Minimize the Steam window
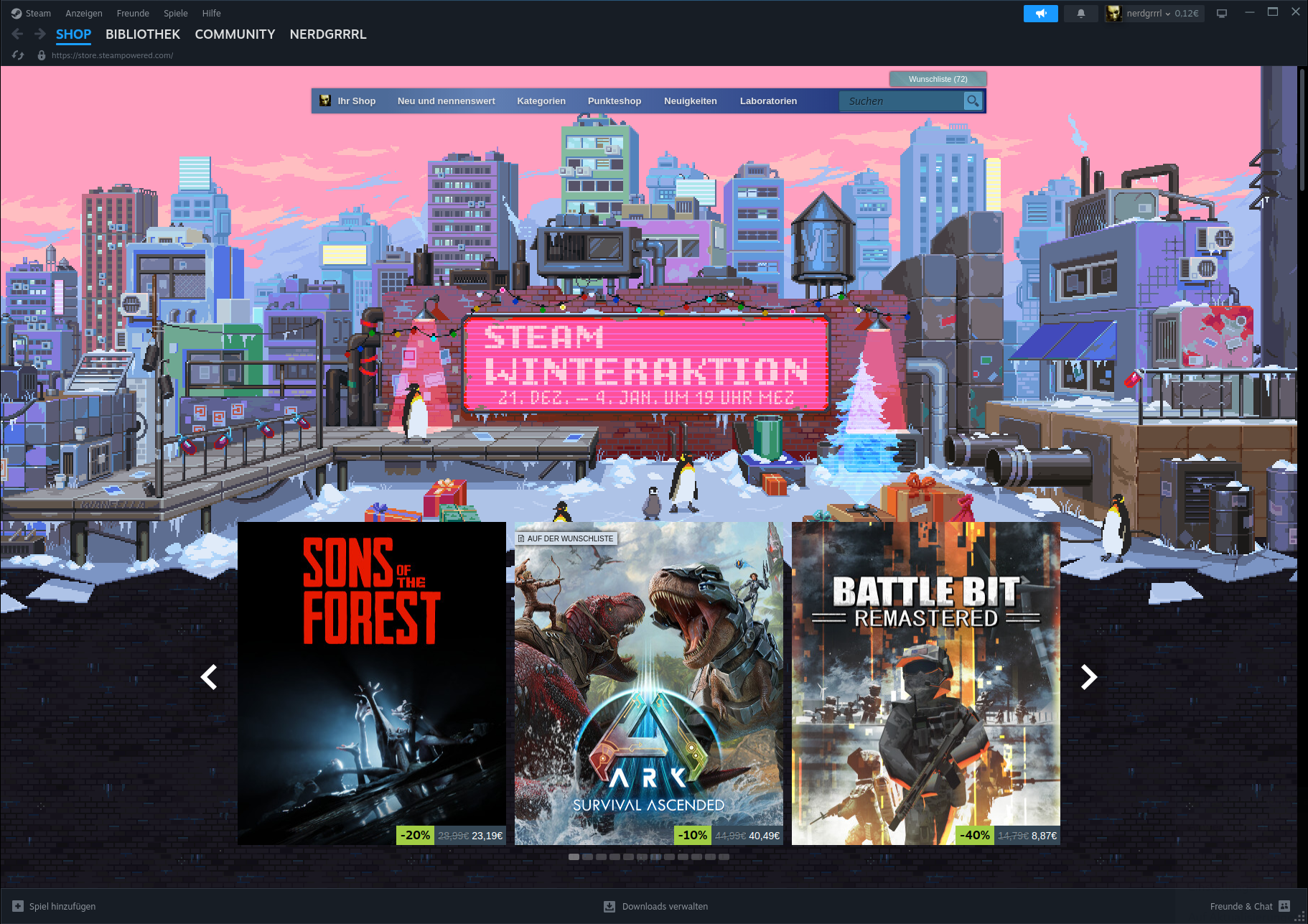Screen dimensions: 1308x924 [1250, 12]
